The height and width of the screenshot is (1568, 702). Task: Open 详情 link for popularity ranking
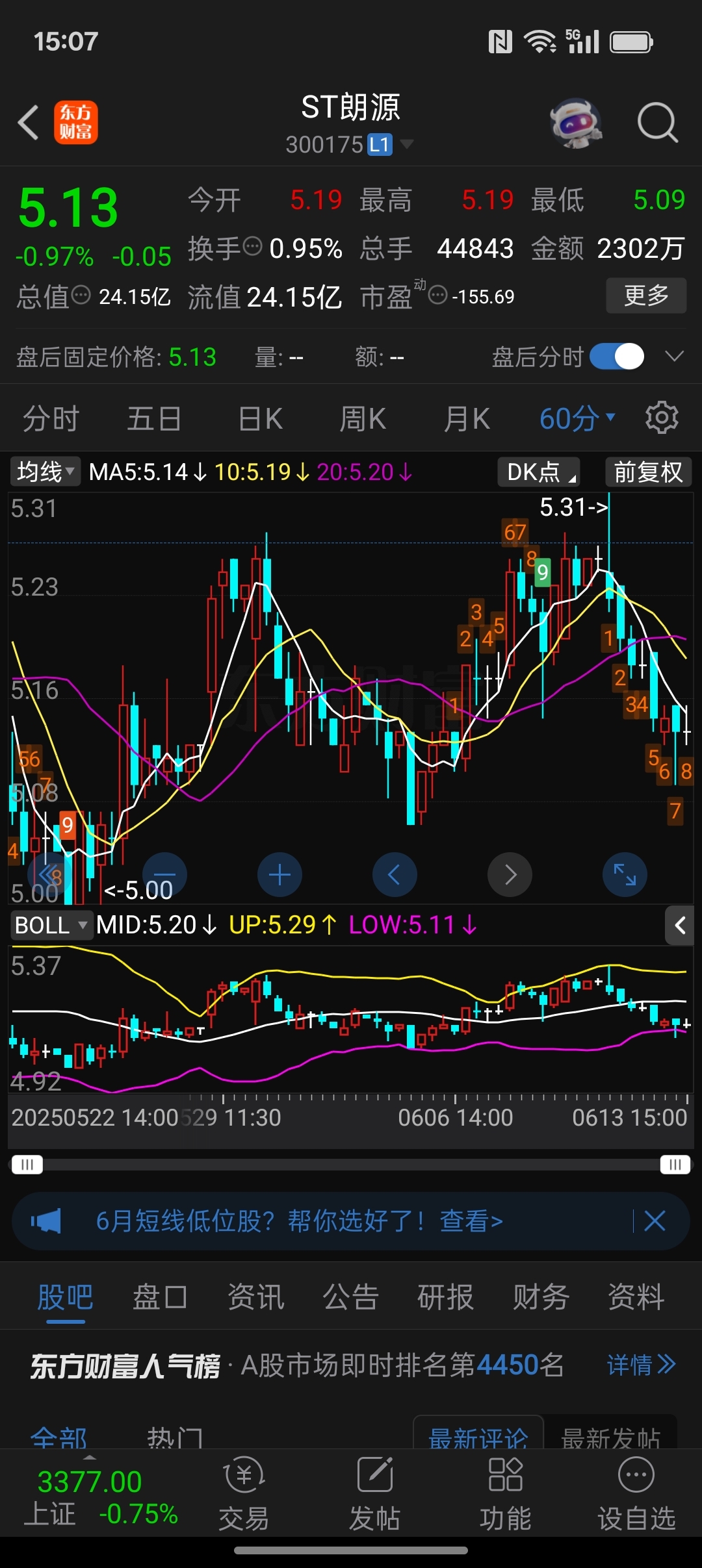(x=642, y=1365)
